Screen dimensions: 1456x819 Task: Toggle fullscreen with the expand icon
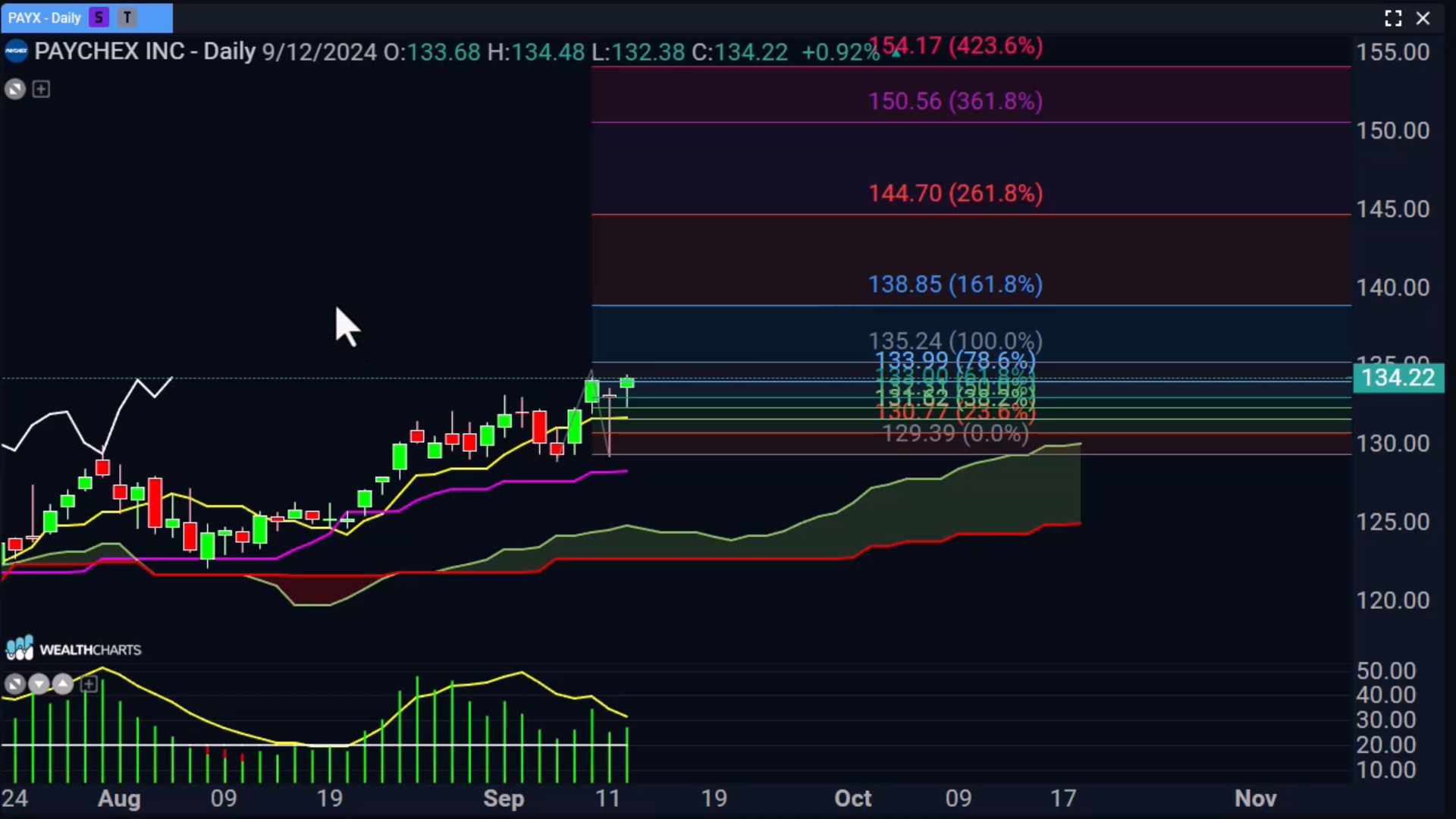tap(1393, 18)
